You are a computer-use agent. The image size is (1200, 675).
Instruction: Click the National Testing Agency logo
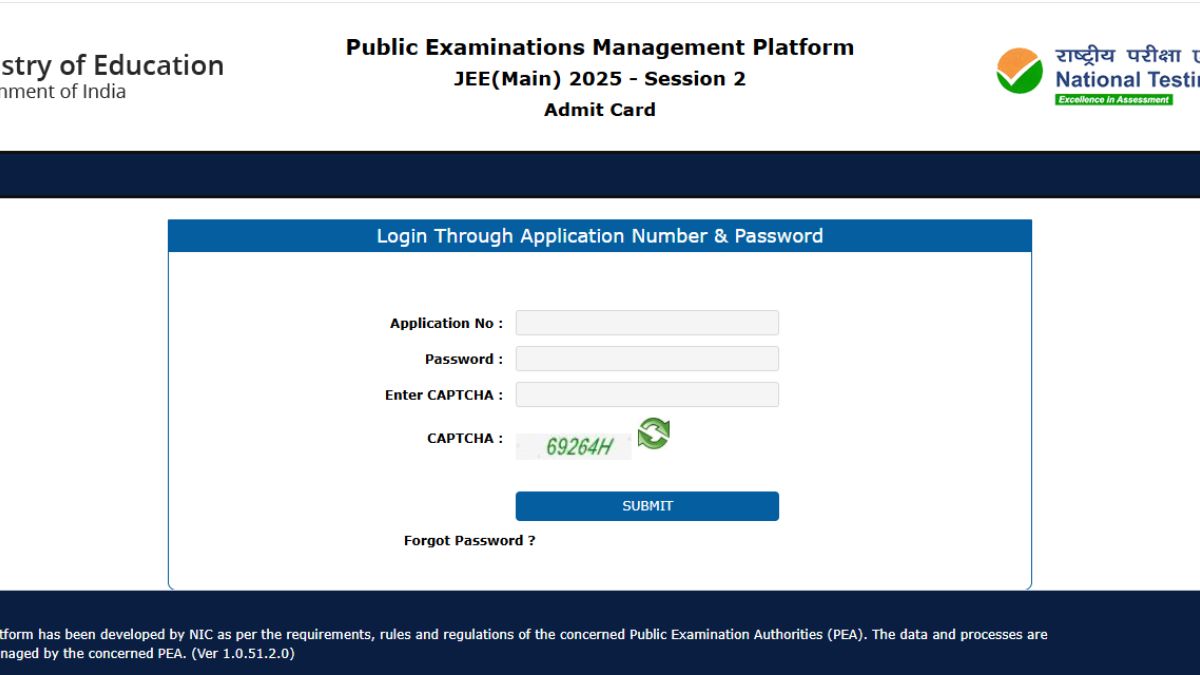coord(1097,73)
